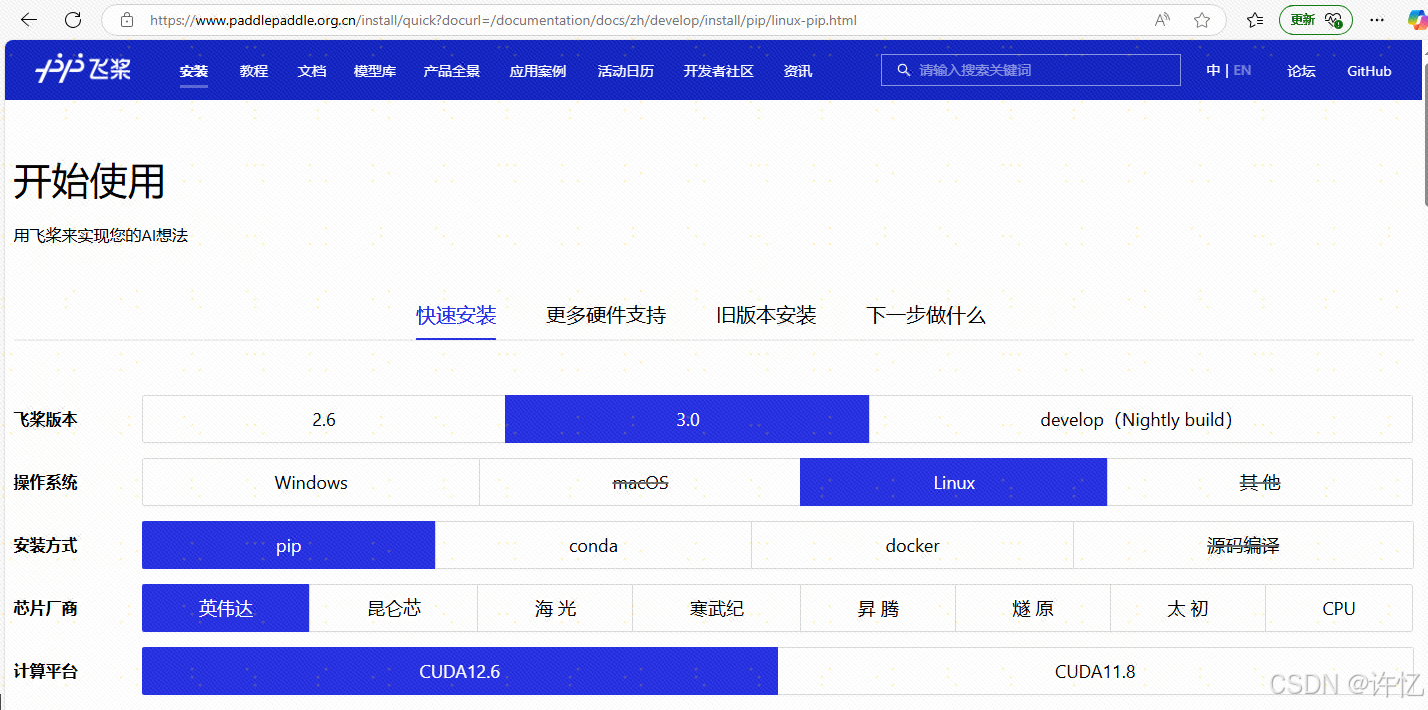Choose conda install method

click(x=593, y=545)
